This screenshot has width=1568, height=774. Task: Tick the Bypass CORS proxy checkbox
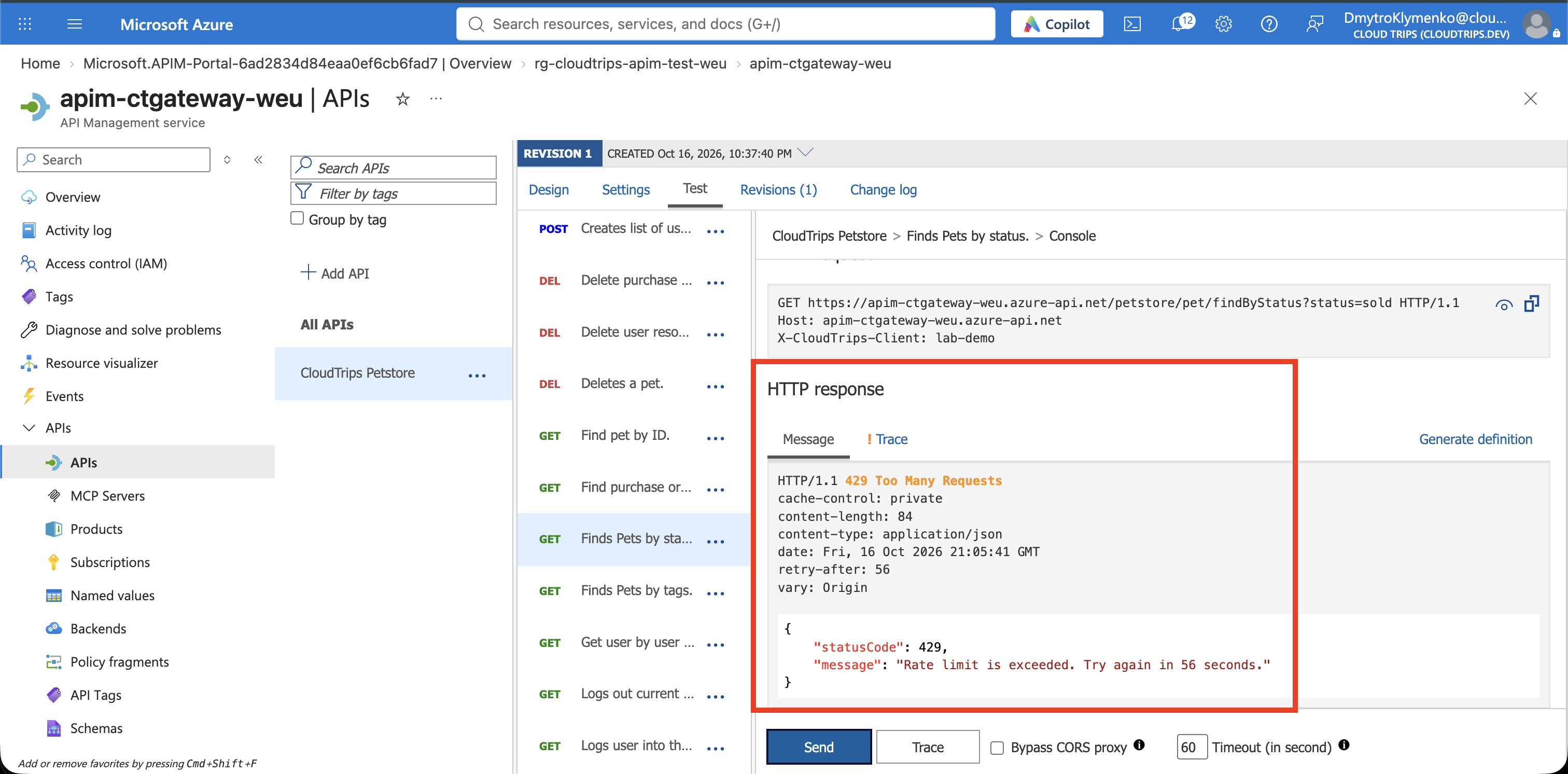pyautogui.click(x=997, y=747)
